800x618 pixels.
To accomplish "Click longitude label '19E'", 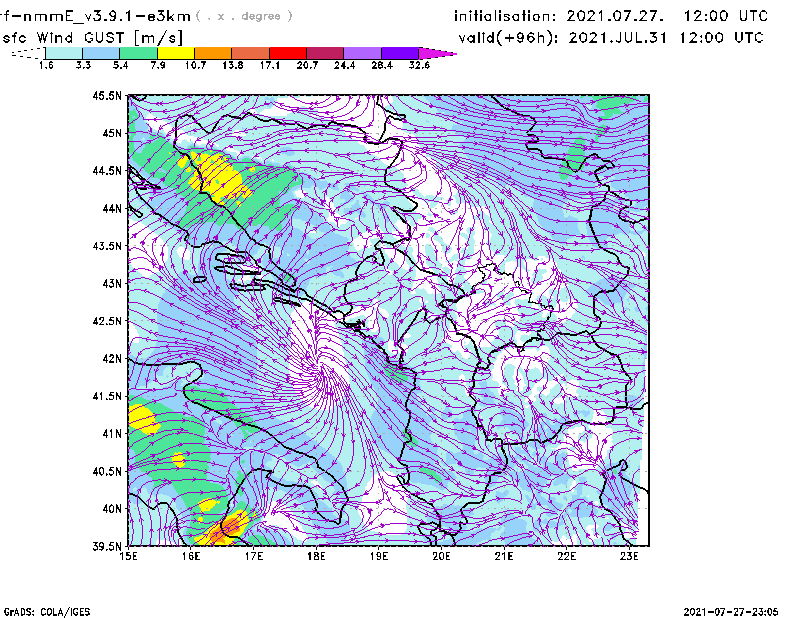I will pyautogui.click(x=379, y=556).
